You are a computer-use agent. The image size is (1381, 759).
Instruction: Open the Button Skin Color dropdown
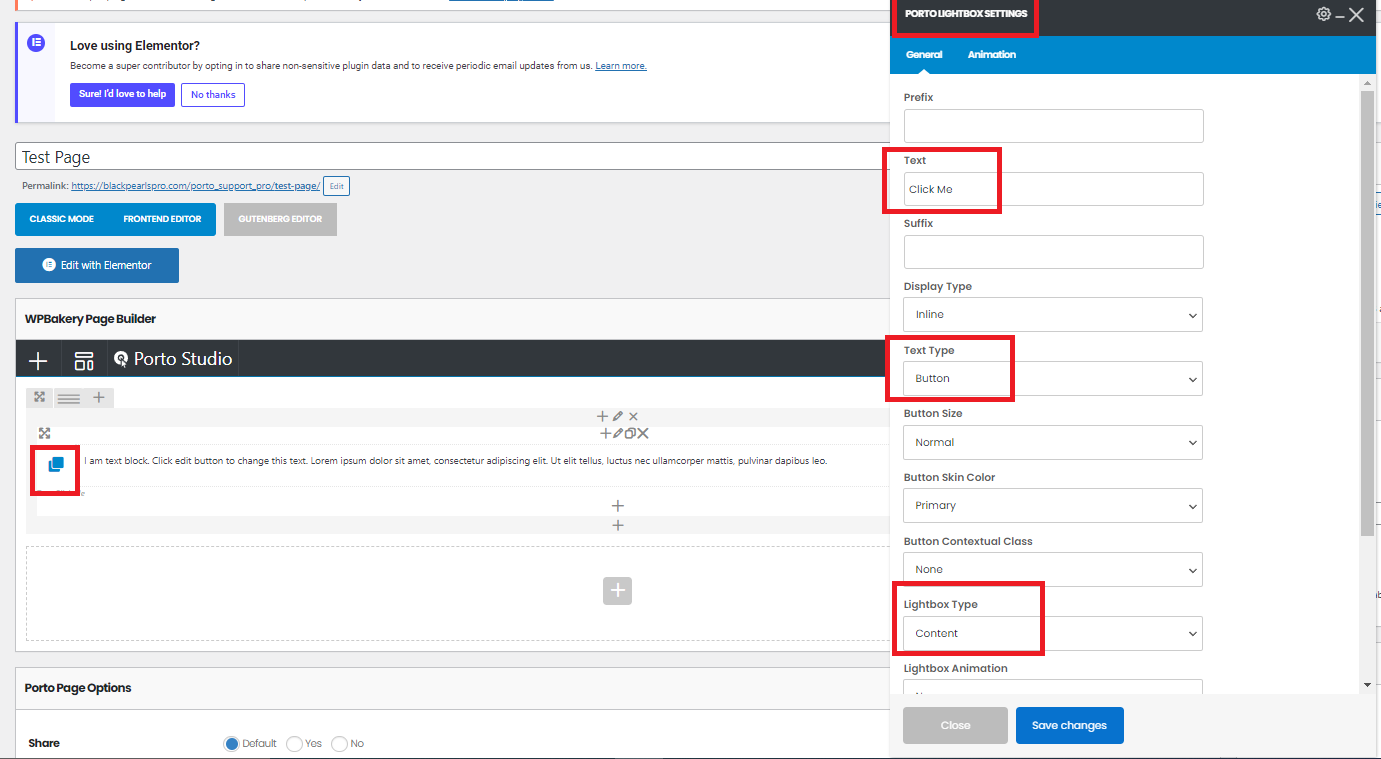(1053, 505)
